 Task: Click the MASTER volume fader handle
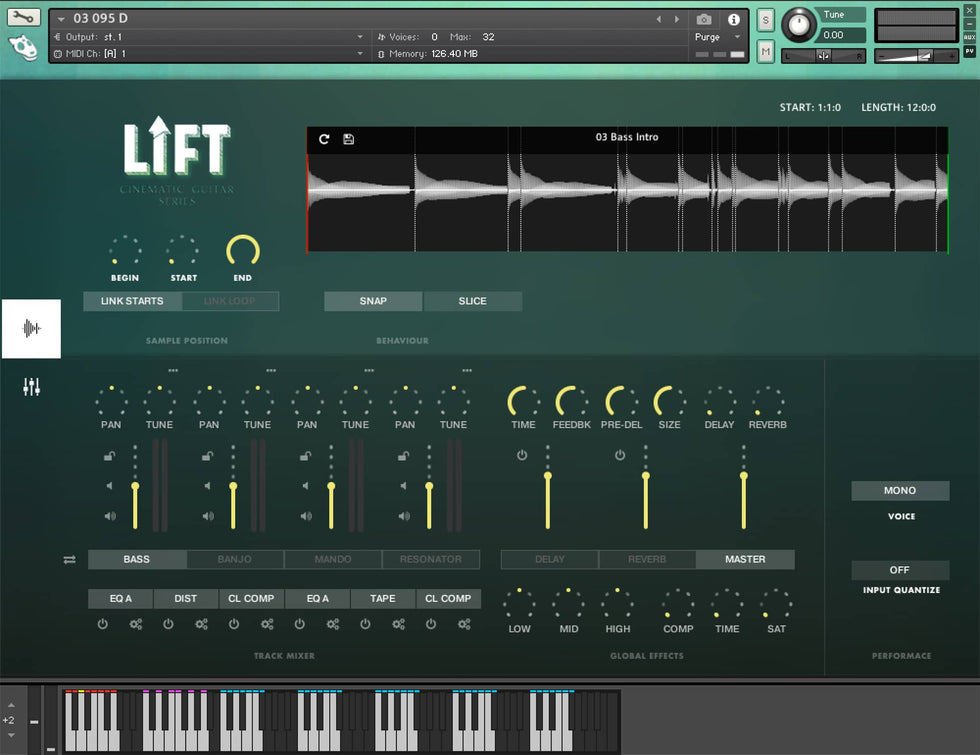tap(743, 476)
